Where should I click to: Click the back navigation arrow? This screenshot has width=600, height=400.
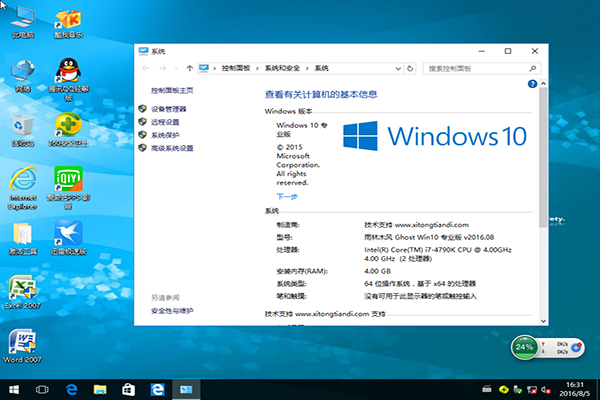145,69
